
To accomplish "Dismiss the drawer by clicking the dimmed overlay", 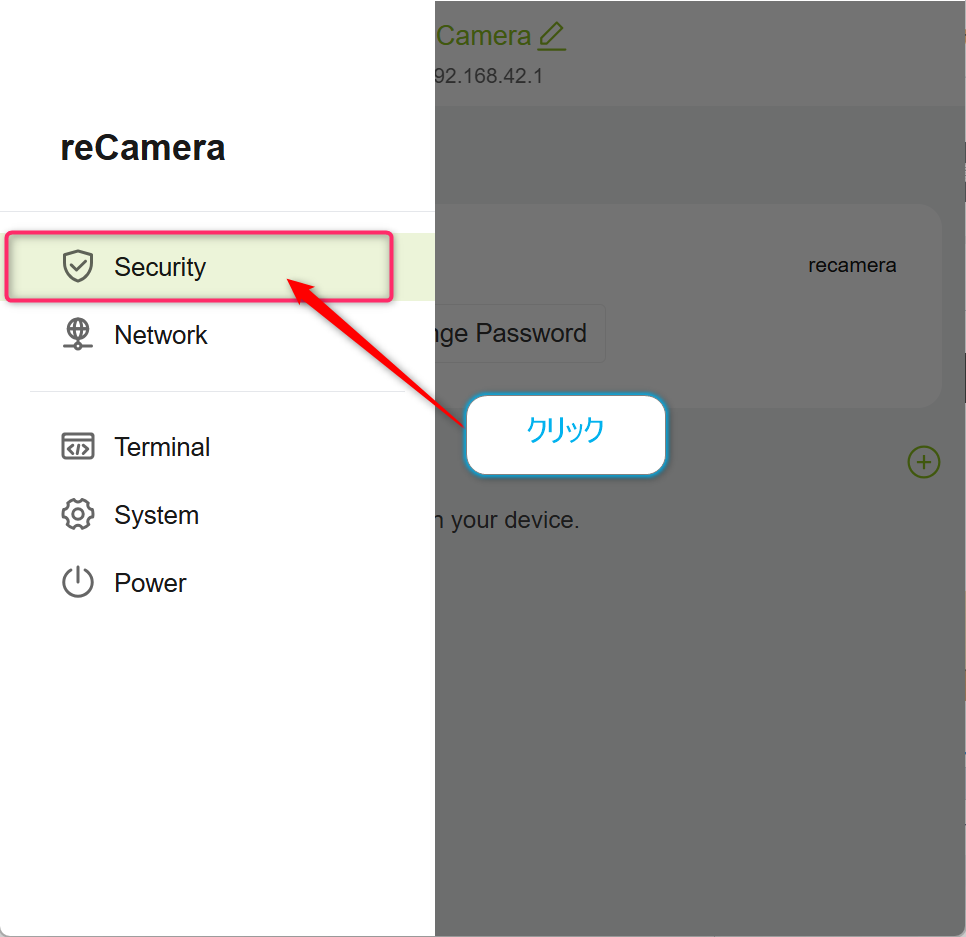I will point(700,708).
